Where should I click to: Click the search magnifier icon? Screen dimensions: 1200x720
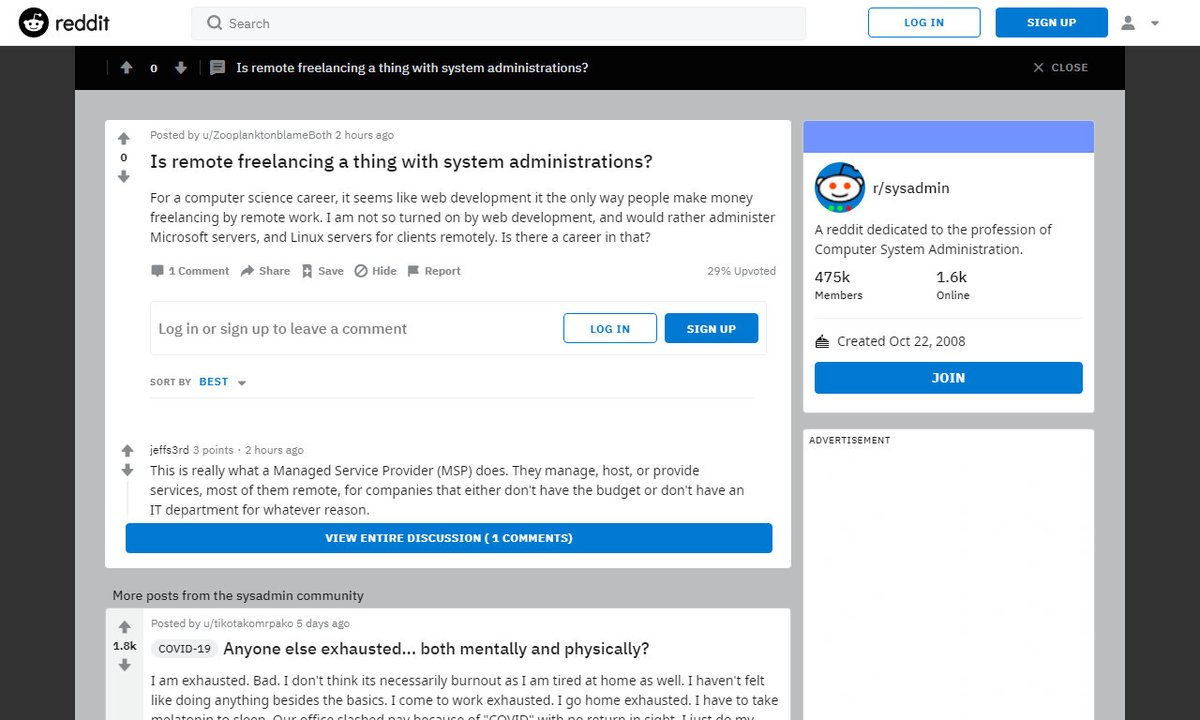point(214,23)
